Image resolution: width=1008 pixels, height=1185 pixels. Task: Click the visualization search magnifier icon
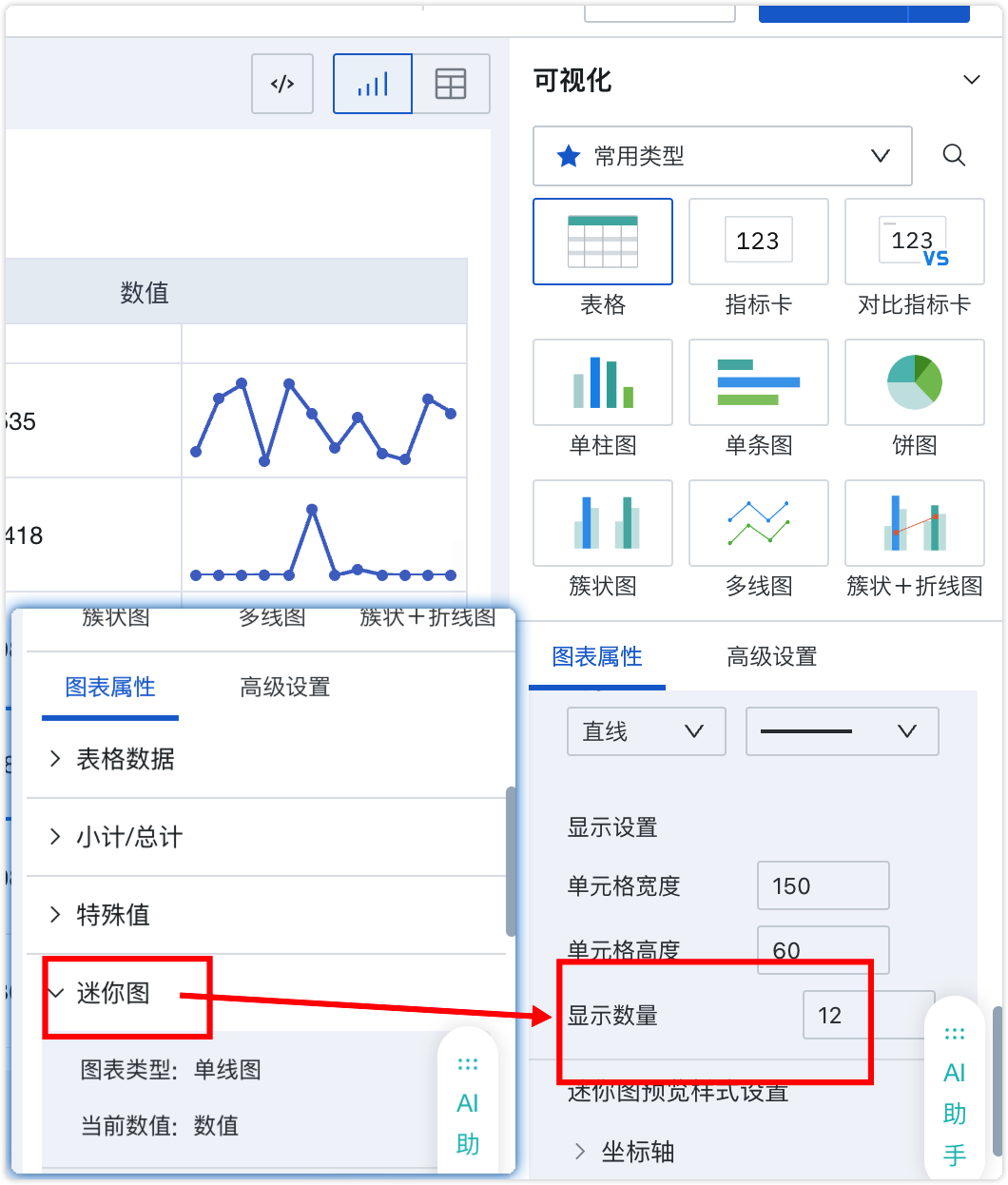coord(954,155)
